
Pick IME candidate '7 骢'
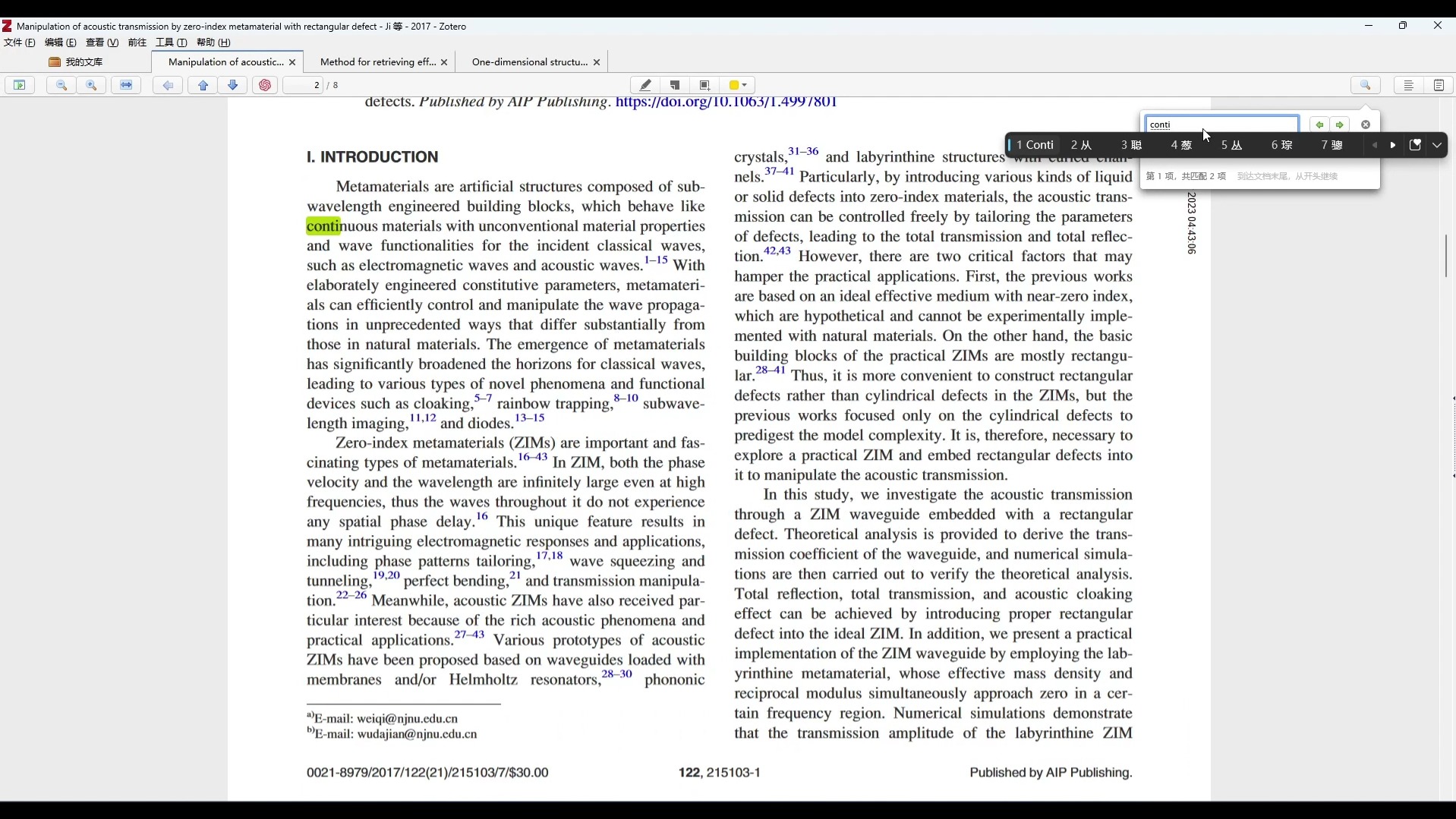(1332, 145)
